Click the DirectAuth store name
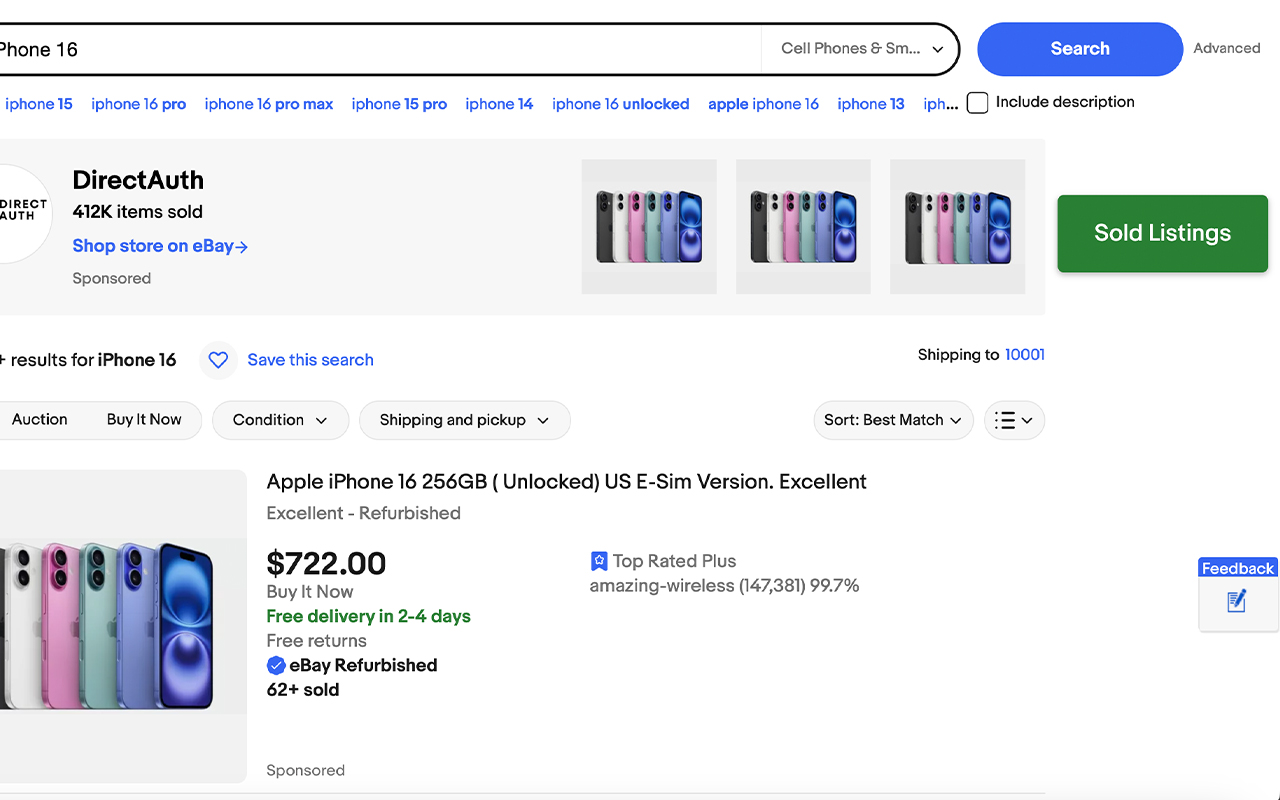The width and height of the screenshot is (1280, 800). (x=138, y=180)
